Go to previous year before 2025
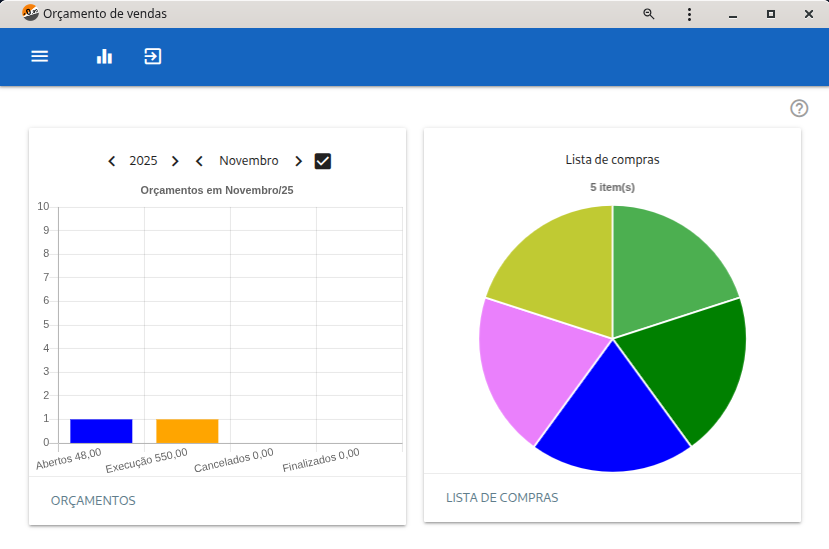 click(111, 161)
